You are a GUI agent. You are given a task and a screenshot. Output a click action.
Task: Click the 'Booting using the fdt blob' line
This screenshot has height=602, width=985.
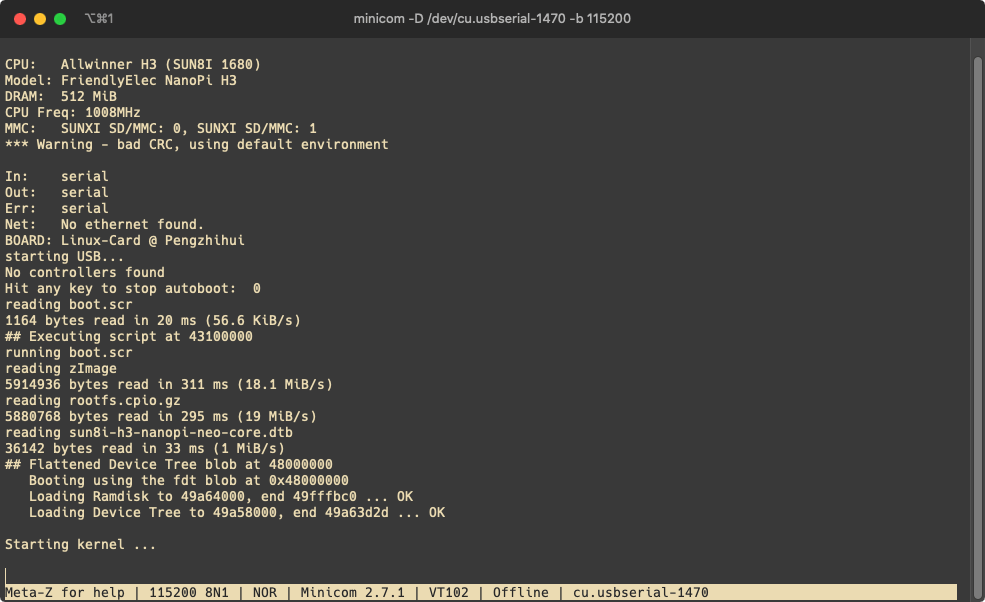(188, 481)
